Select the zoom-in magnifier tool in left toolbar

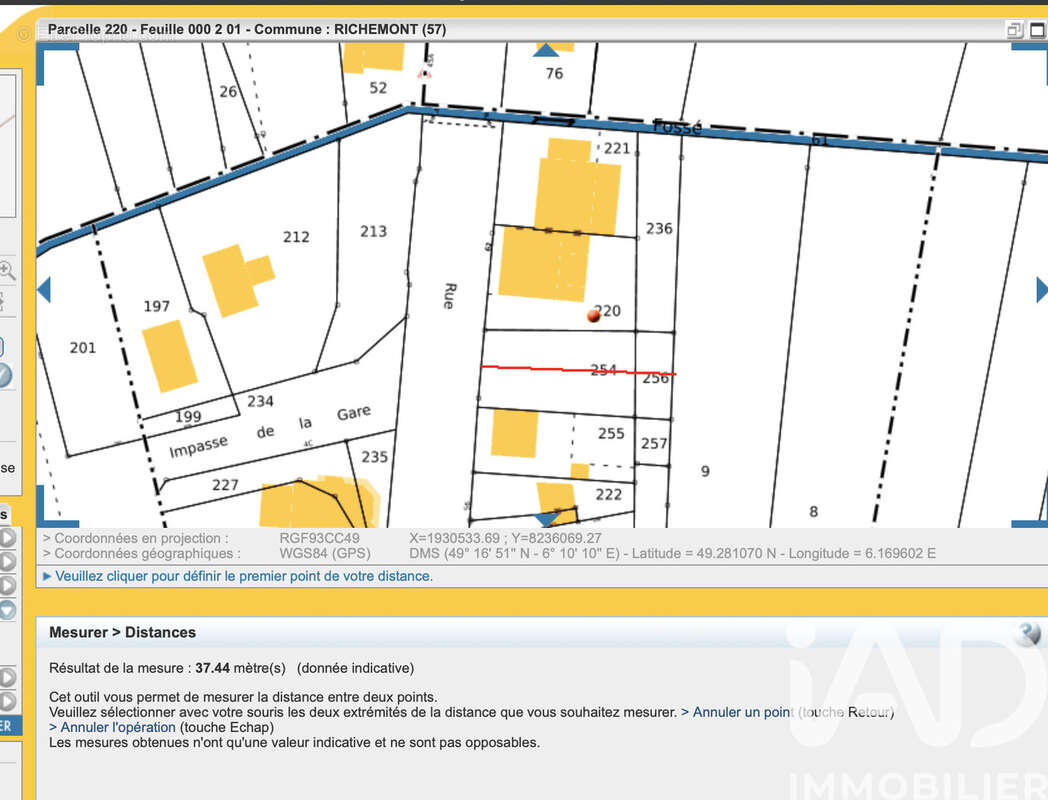pyautogui.click(x=7, y=271)
